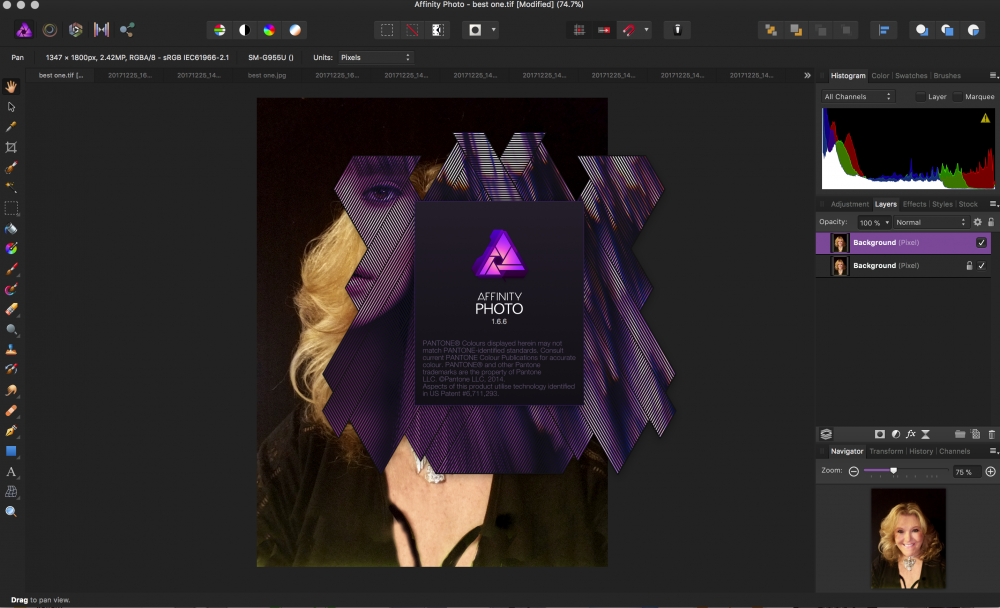Screen dimensions: 1000x608
Task: Click the zoom-in plus button in Navigator
Action: (990, 470)
